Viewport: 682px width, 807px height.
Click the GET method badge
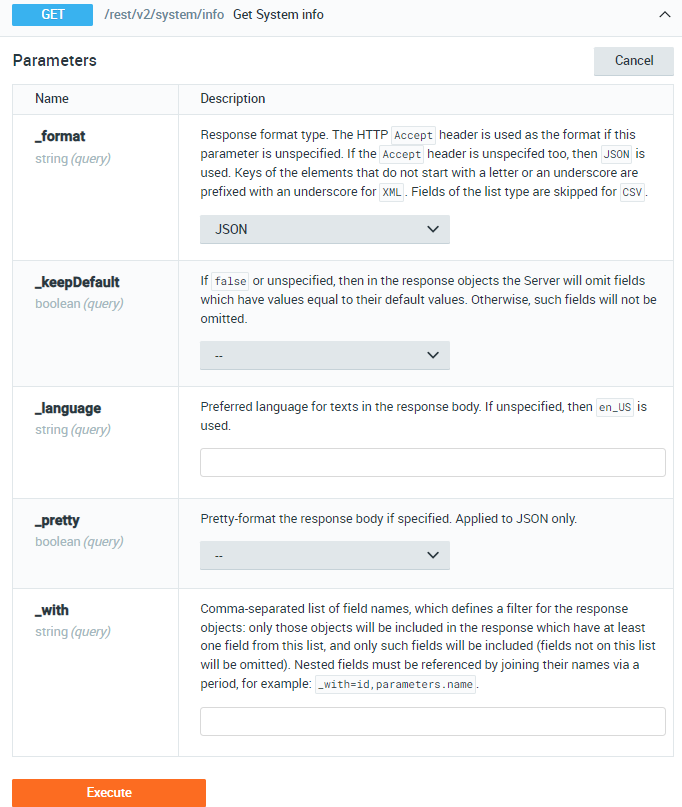point(52,15)
